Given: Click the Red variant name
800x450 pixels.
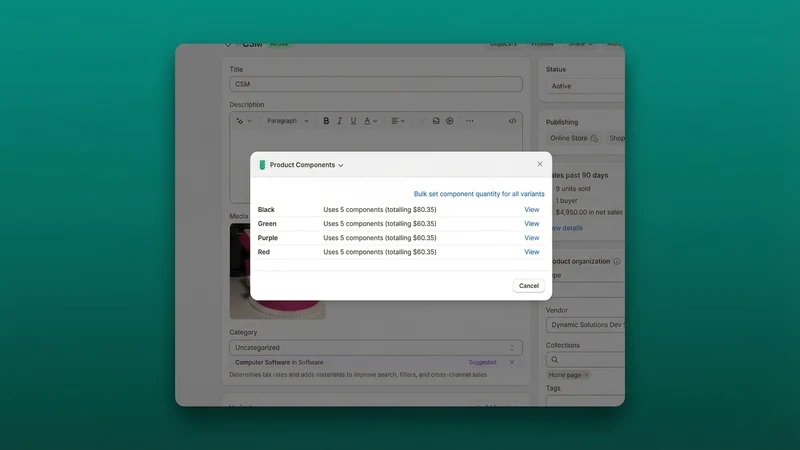Looking at the screenshot, I should click(263, 252).
